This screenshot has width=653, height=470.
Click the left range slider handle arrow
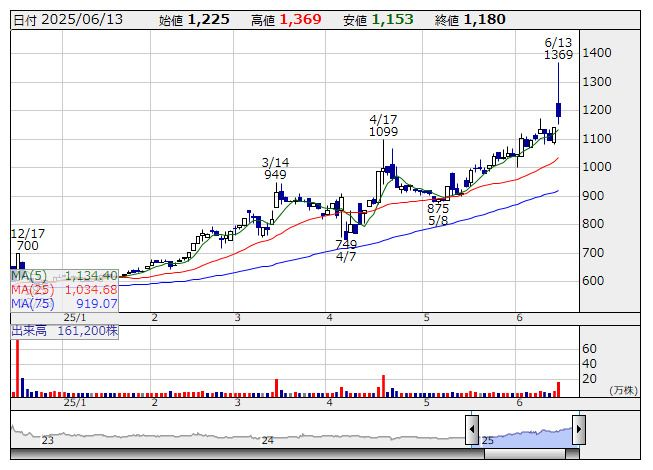pyautogui.click(x=472, y=429)
